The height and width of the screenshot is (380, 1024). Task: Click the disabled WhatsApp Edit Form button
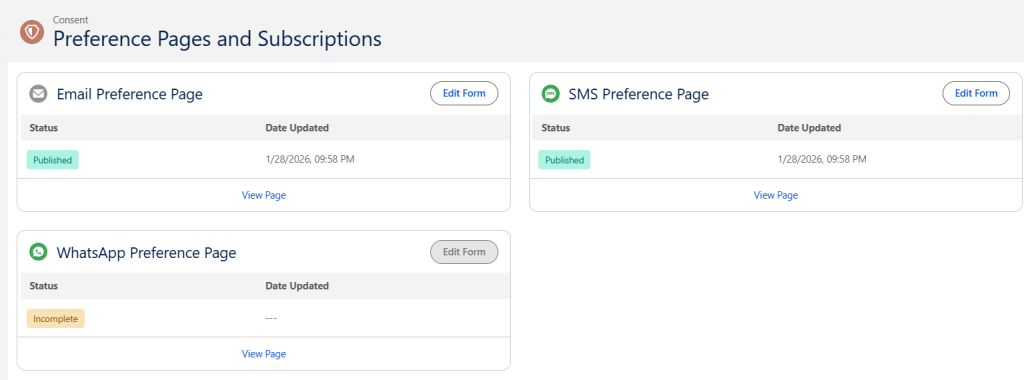[464, 252]
